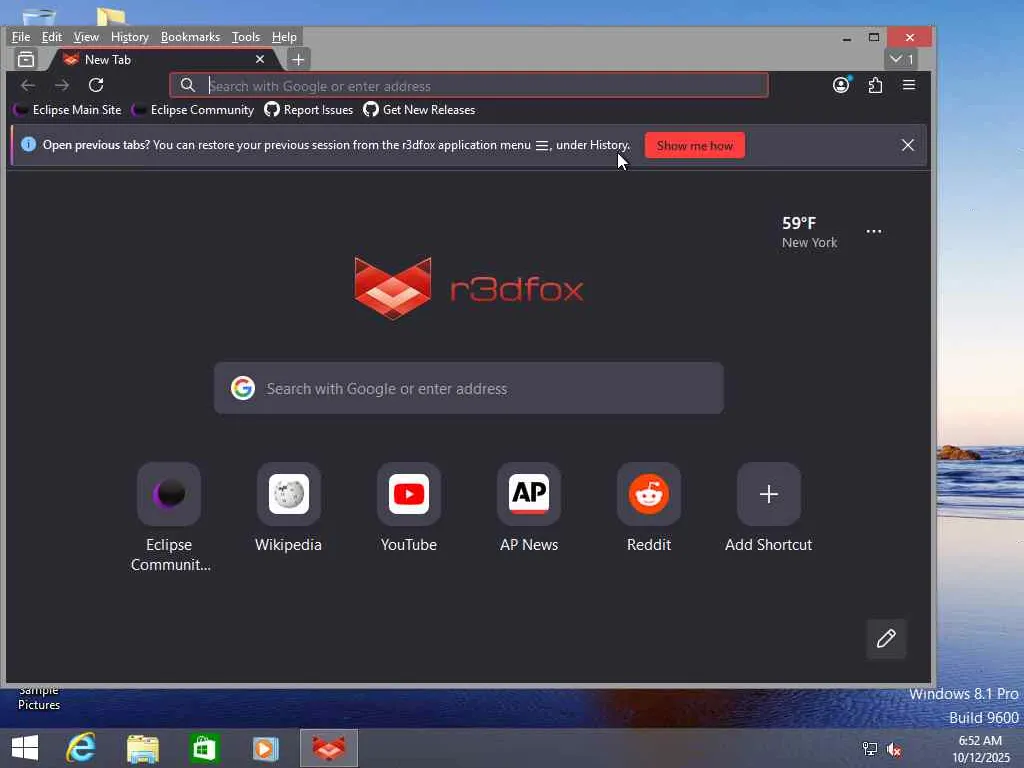This screenshot has width=1024, height=768.
Task: Open the Report Issues GitHub bookmark
Action: (x=308, y=110)
